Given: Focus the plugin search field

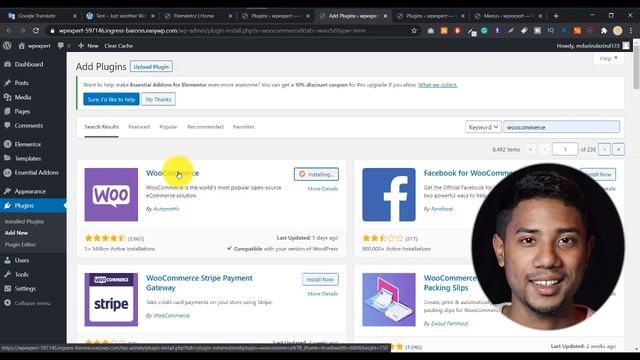Looking at the screenshot, I should pos(561,127).
